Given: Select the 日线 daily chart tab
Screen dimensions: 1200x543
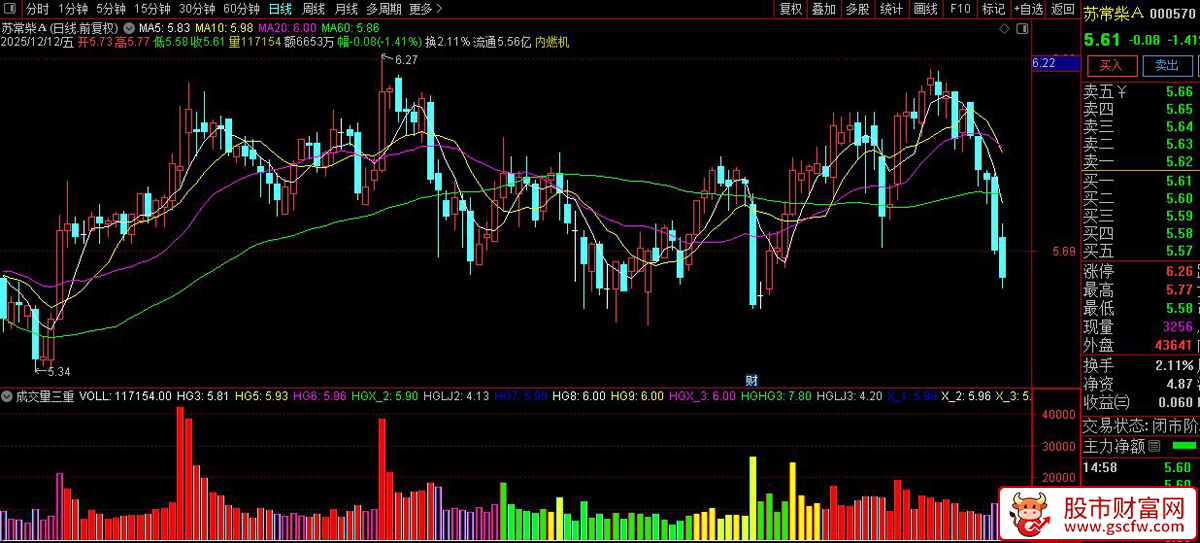Looking at the screenshot, I should click(x=281, y=9).
